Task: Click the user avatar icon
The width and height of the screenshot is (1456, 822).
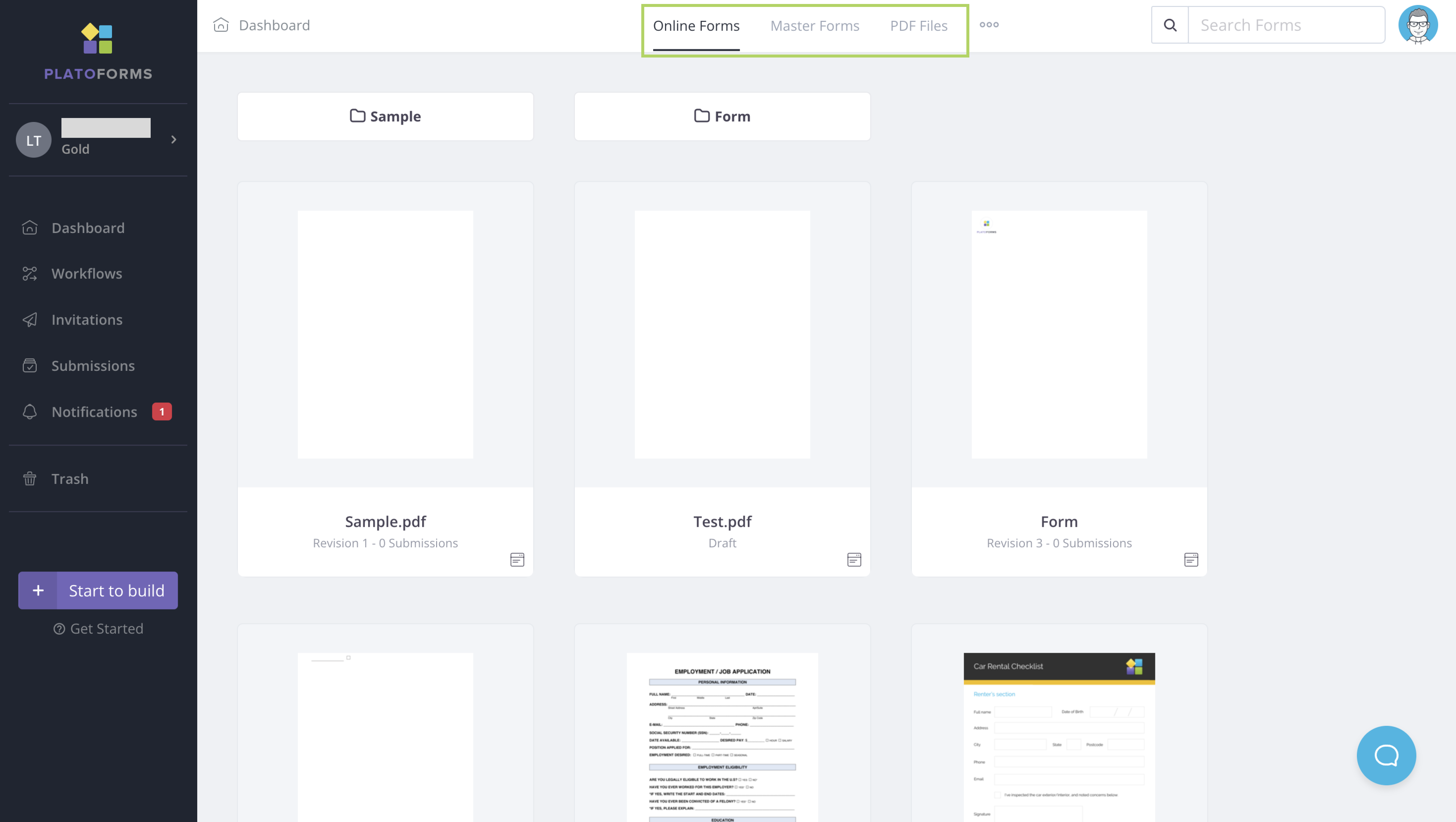Action: tap(1418, 25)
